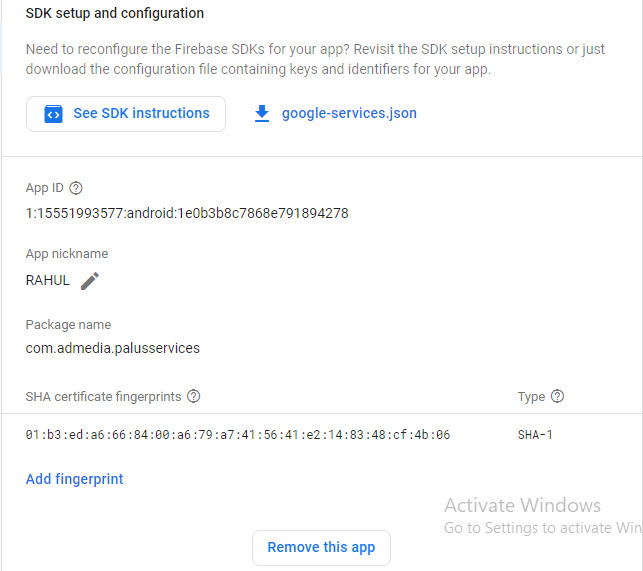643x571 pixels.
Task: Click SHA certificate fingerprints column header
Action: click(104, 397)
